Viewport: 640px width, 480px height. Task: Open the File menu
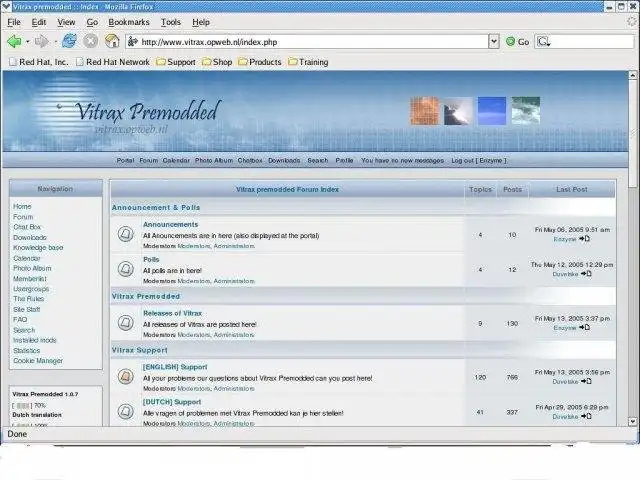14,22
